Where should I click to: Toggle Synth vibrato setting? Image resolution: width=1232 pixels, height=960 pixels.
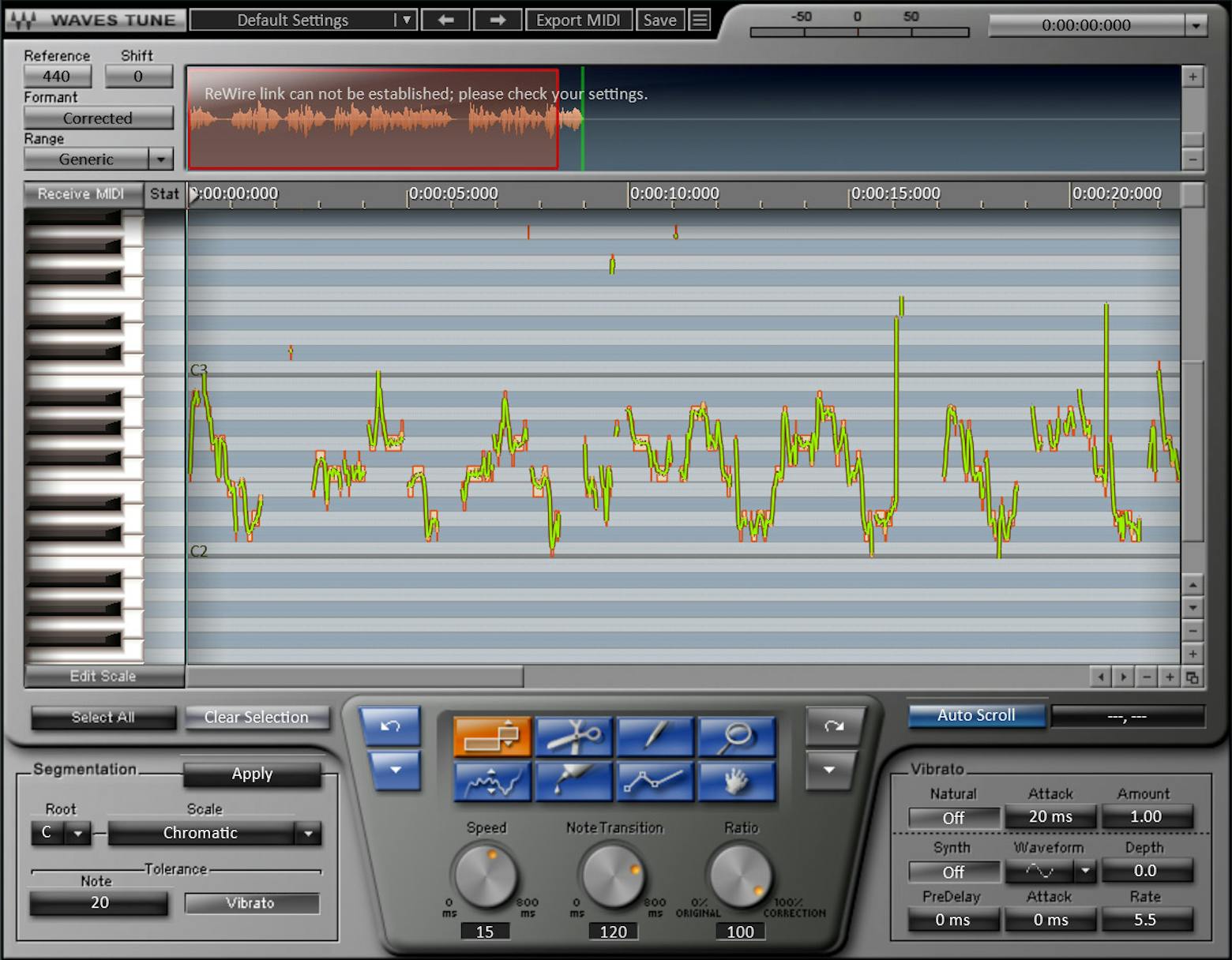pyautogui.click(x=952, y=872)
